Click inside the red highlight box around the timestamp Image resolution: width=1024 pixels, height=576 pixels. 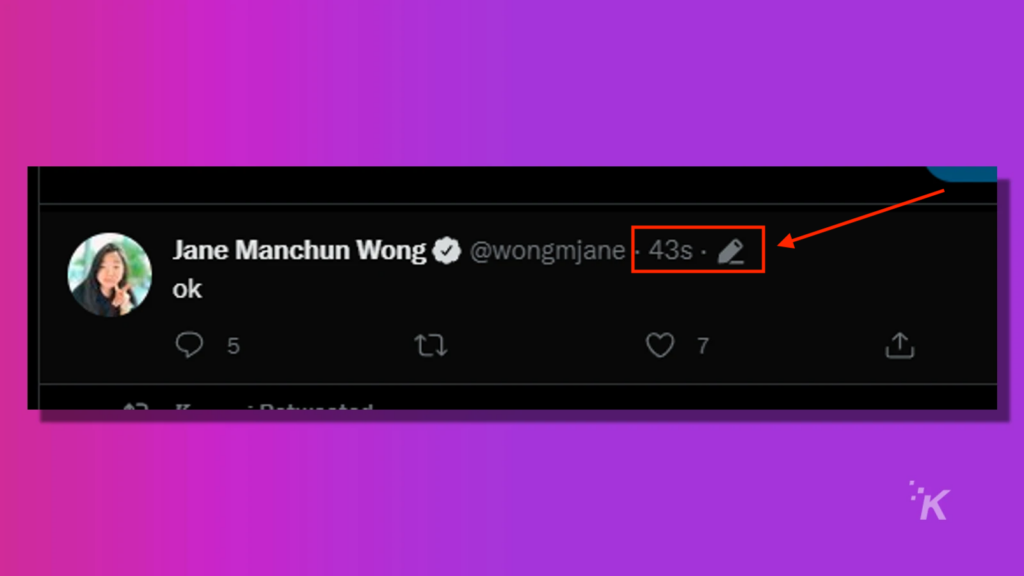point(698,249)
